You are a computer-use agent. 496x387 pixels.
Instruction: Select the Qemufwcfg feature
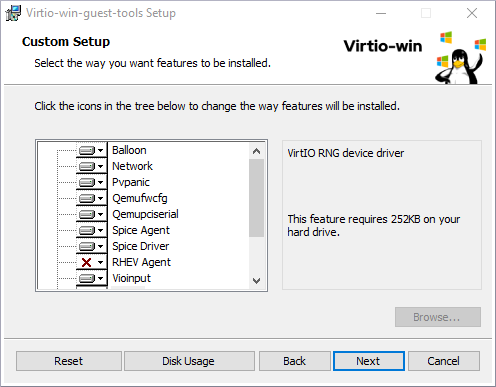point(140,198)
